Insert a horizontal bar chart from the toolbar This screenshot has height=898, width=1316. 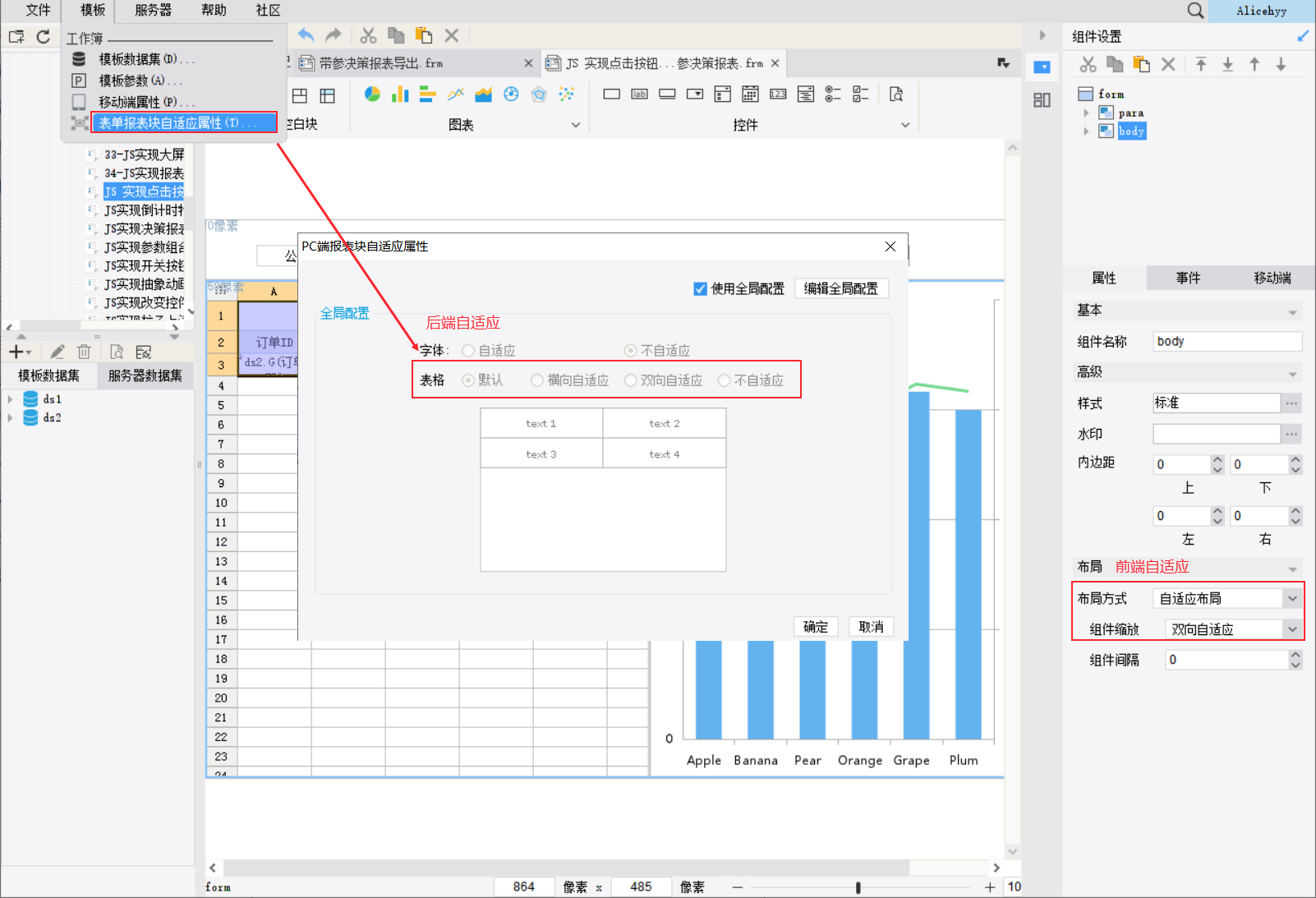pyautogui.click(x=427, y=94)
